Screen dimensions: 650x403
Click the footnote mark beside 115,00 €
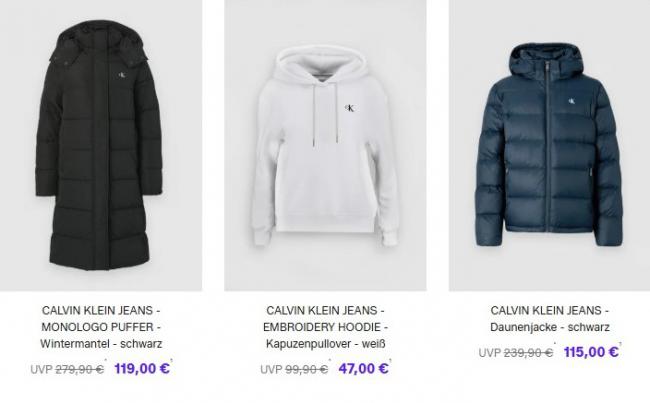click(620, 344)
